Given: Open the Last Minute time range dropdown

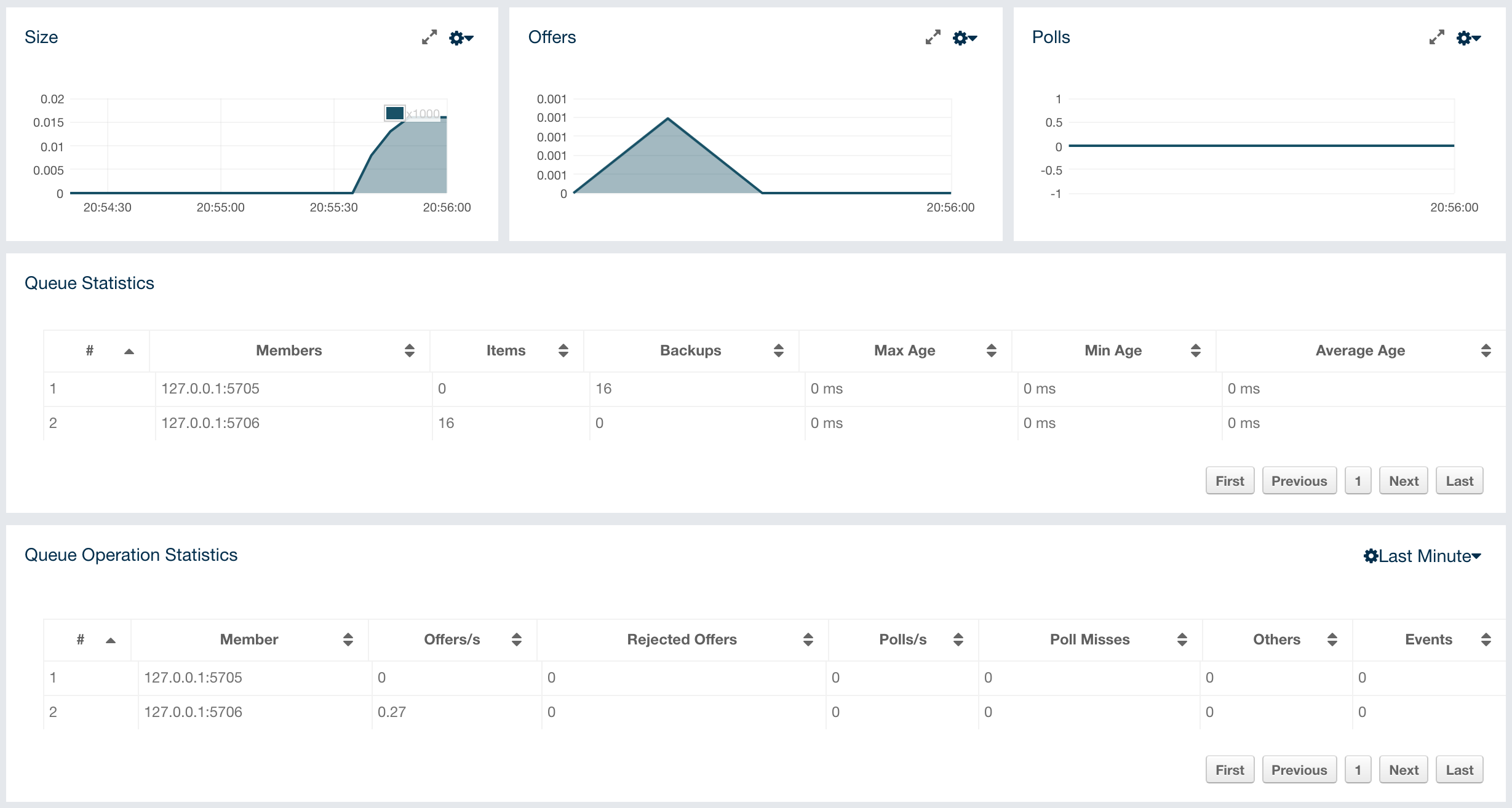Looking at the screenshot, I should coord(1422,556).
